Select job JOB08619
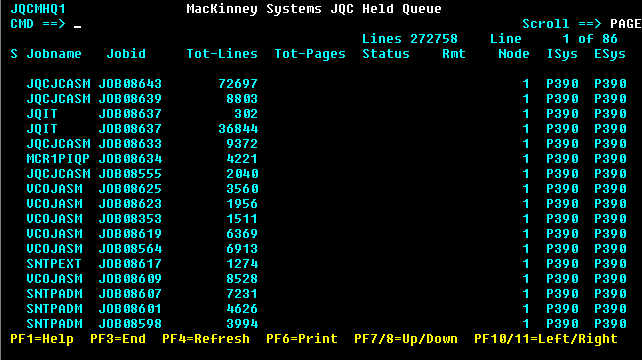Screen dimensions: 642x360 (130, 234)
